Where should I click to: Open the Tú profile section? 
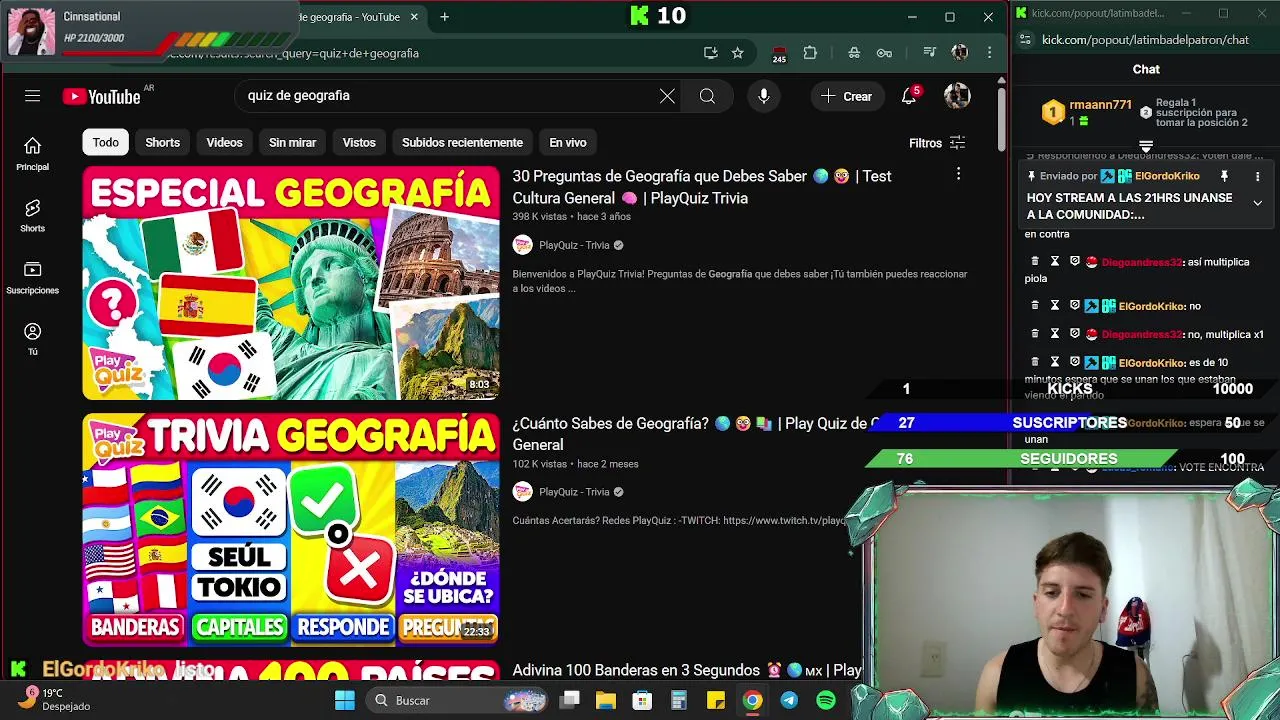click(32, 339)
